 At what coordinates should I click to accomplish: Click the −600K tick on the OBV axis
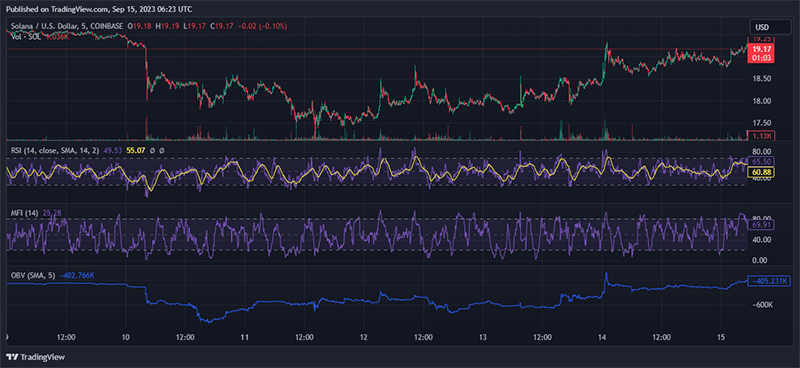coord(763,305)
